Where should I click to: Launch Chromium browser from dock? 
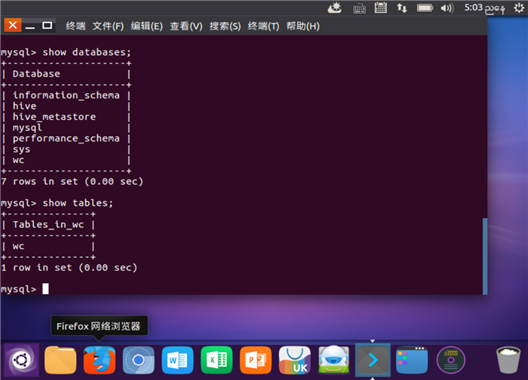click(x=138, y=360)
